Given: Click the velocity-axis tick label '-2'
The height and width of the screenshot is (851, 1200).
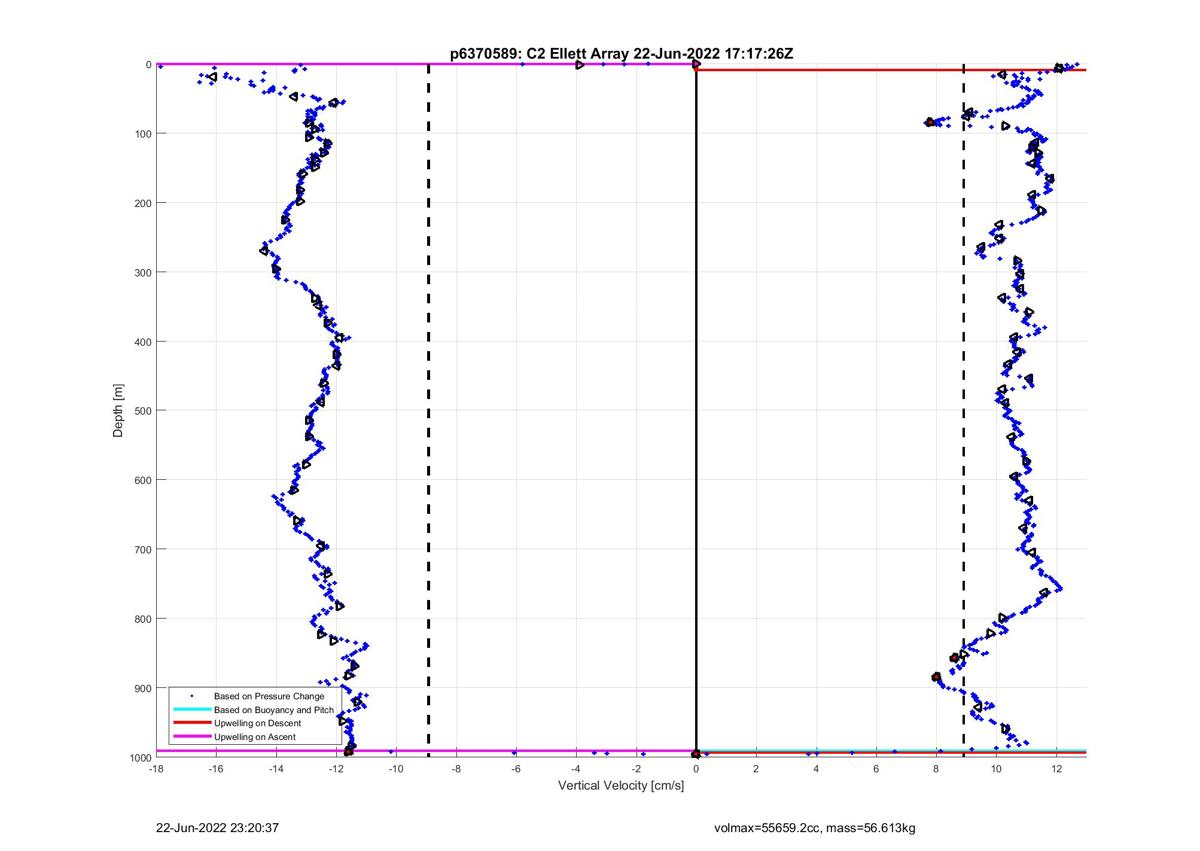Looking at the screenshot, I should click(636, 769).
